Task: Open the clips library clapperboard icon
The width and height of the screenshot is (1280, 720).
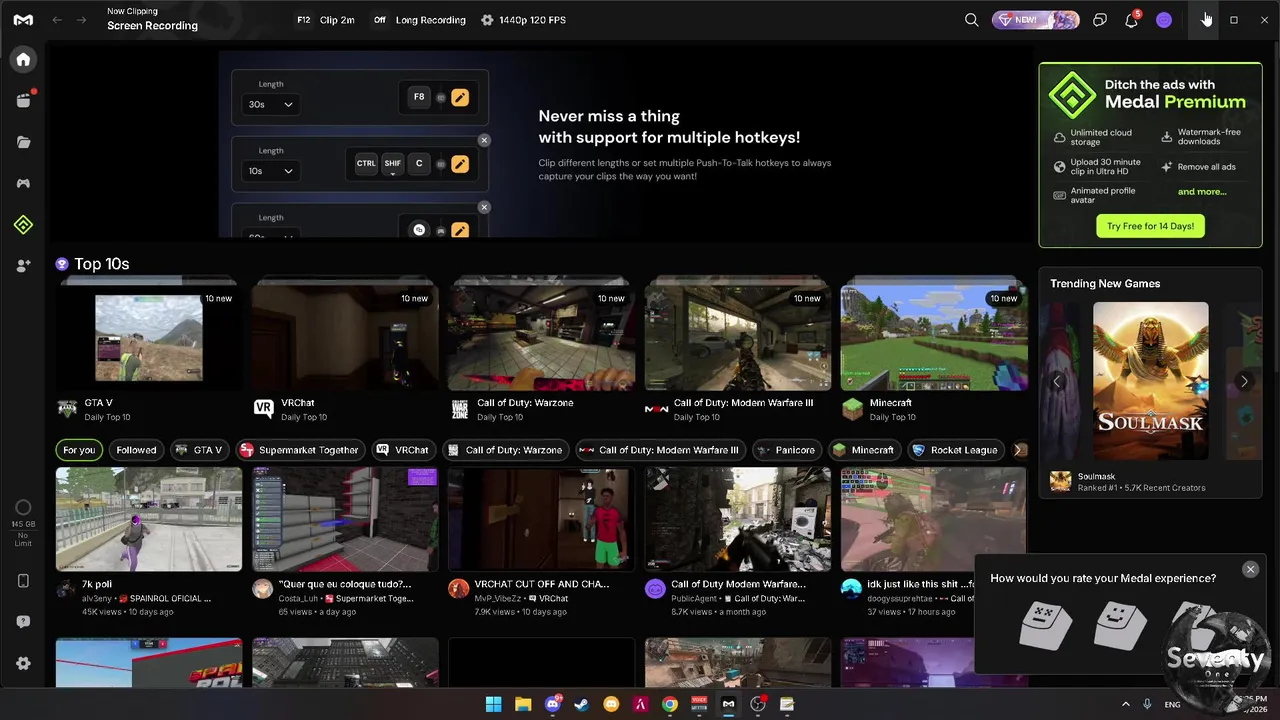Action: 23,100
